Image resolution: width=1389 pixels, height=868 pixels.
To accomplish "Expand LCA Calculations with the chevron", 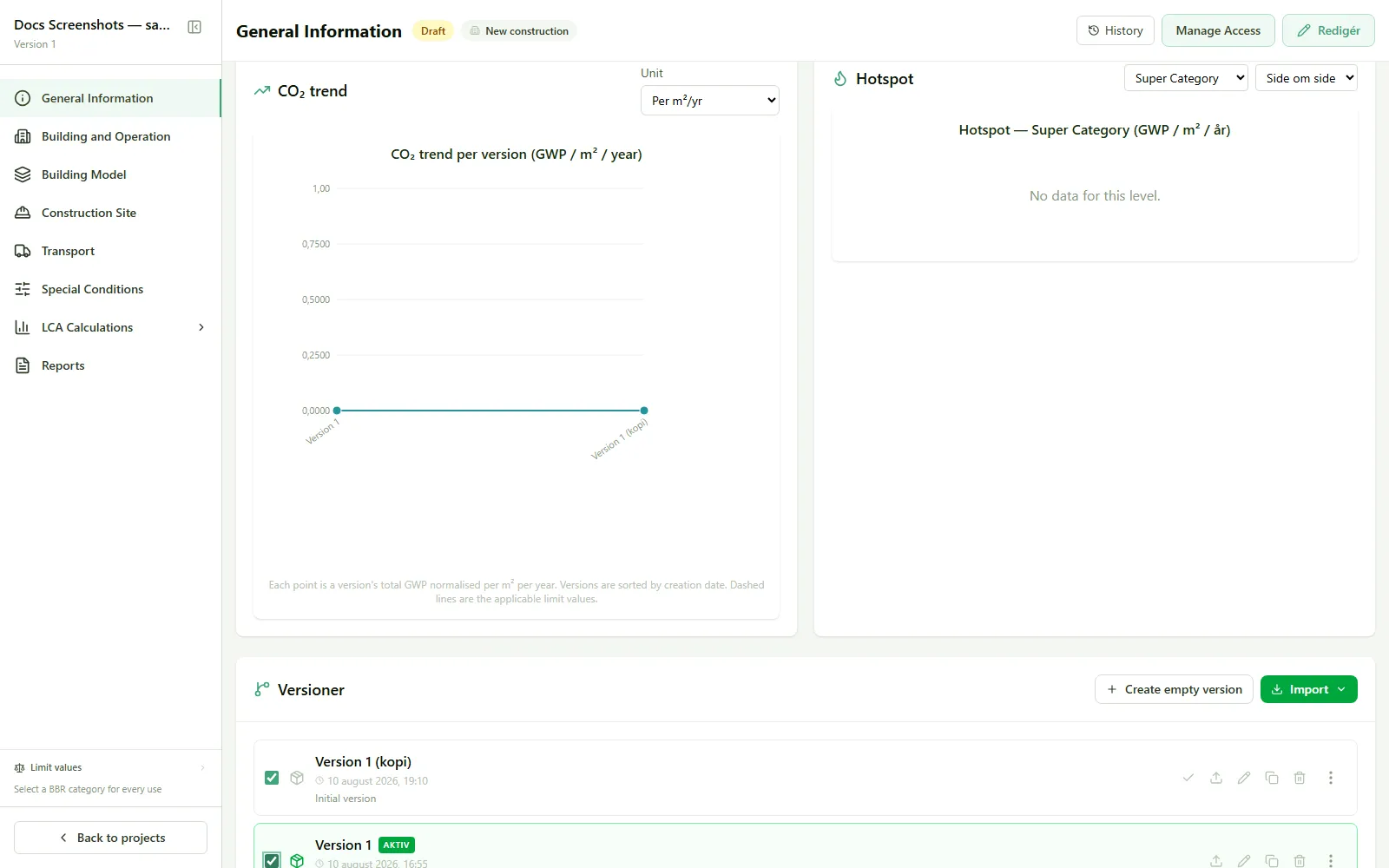I will (x=201, y=327).
